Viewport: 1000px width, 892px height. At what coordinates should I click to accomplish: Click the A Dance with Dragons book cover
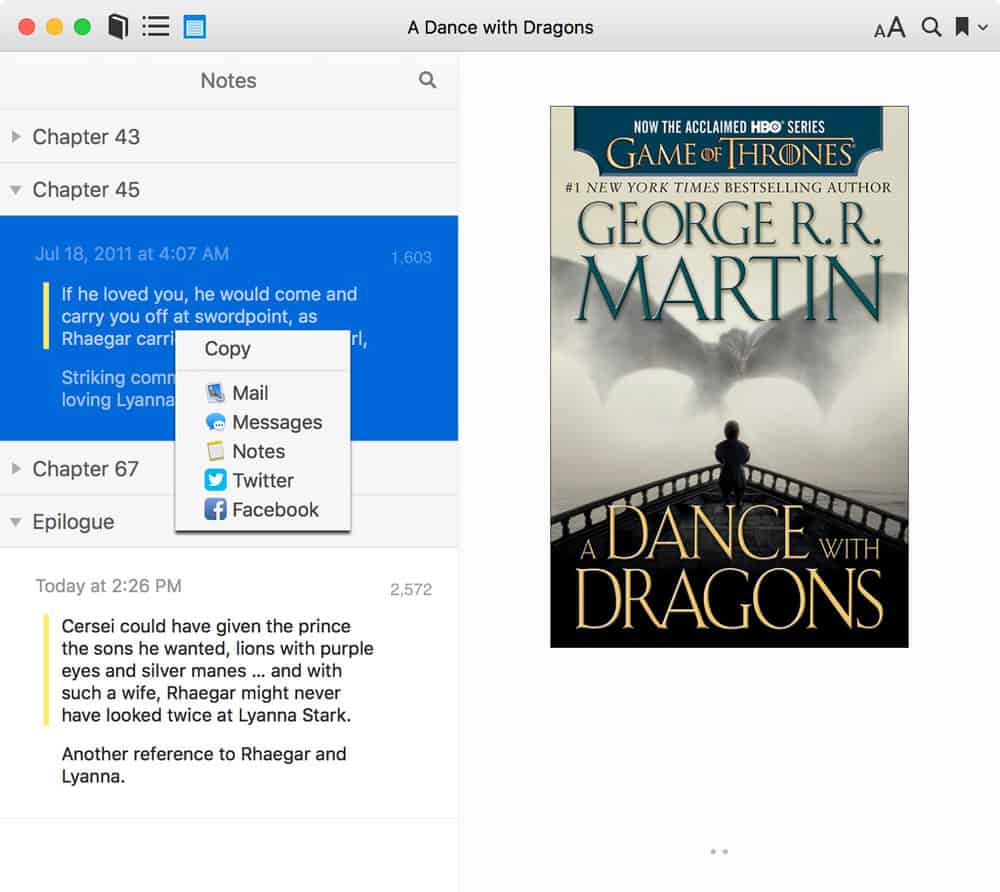(x=729, y=377)
